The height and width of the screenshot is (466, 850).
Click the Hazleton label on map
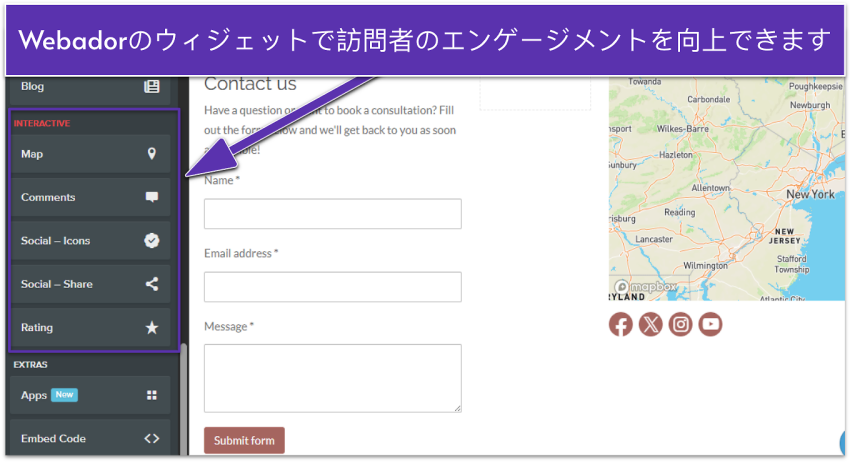click(x=676, y=155)
